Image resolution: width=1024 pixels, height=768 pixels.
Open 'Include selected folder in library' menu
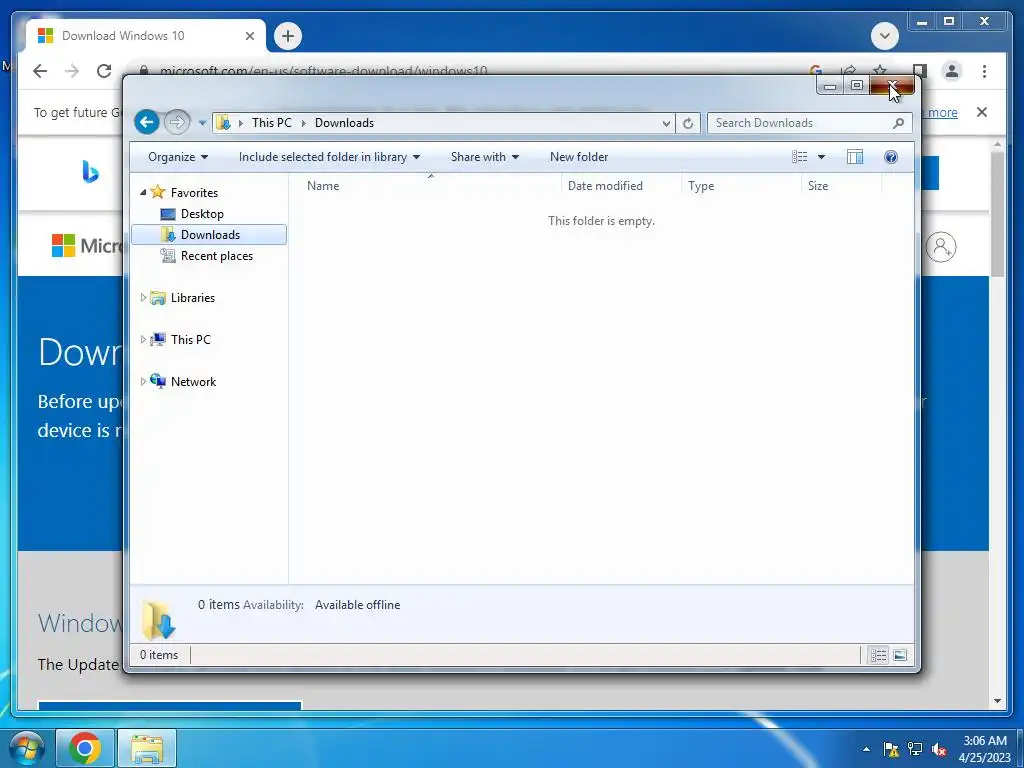click(329, 157)
